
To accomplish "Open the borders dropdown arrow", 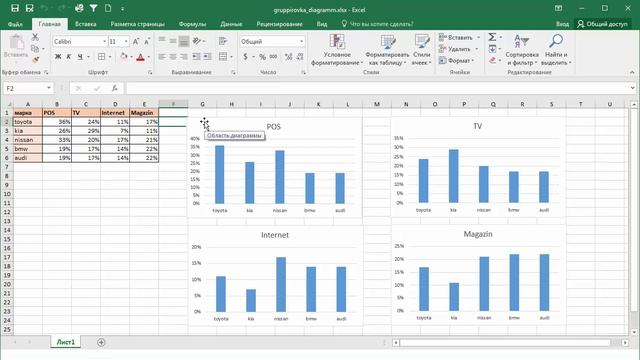I will (110, 57).
